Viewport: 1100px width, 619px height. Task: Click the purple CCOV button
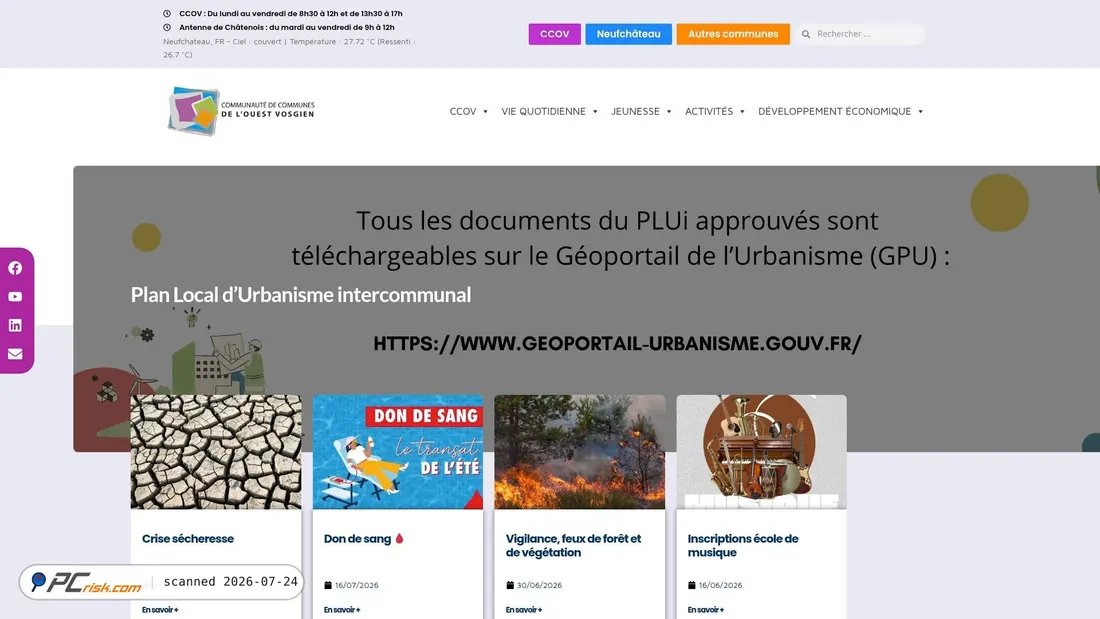click(x=554, y=34)
